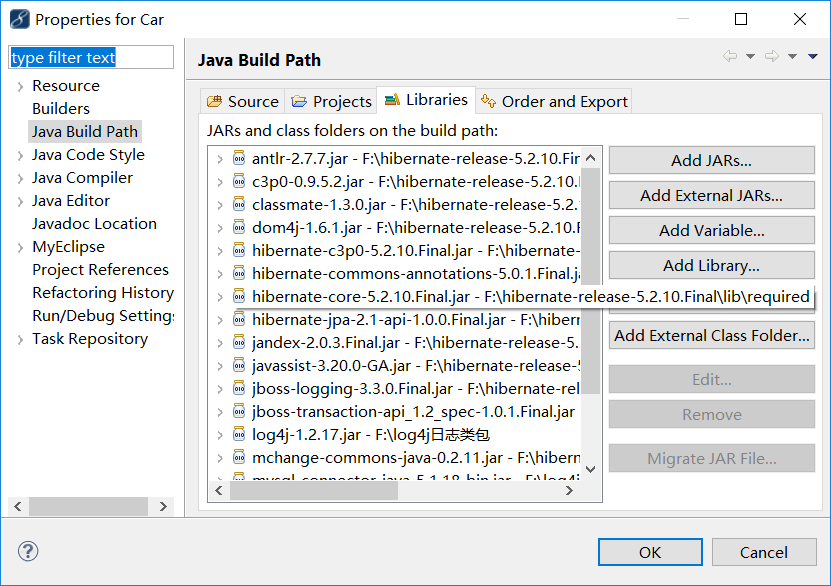Viewport: 831px width, 586px height.
Task: Click the JAR list scroll right arrow
Action: click(569, 491)
